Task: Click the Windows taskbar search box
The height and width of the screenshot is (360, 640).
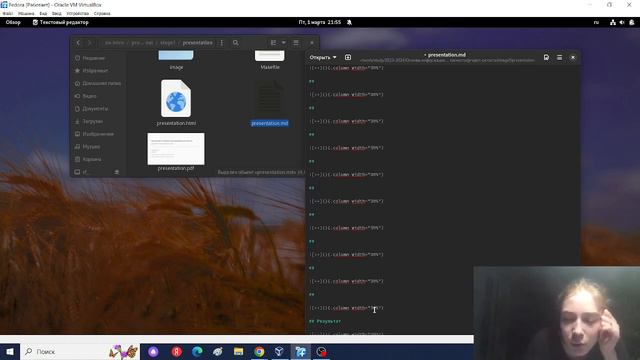Action: click(80, 351)
